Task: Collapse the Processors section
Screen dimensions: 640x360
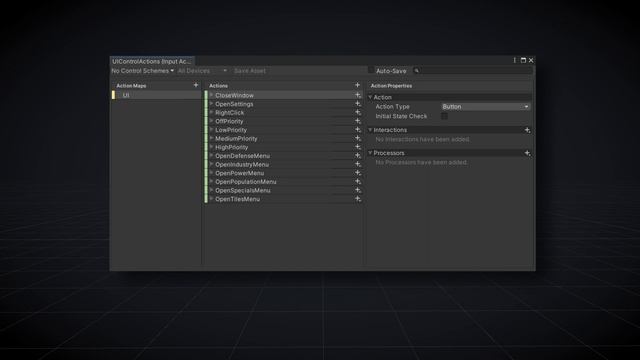Action: 370,153
